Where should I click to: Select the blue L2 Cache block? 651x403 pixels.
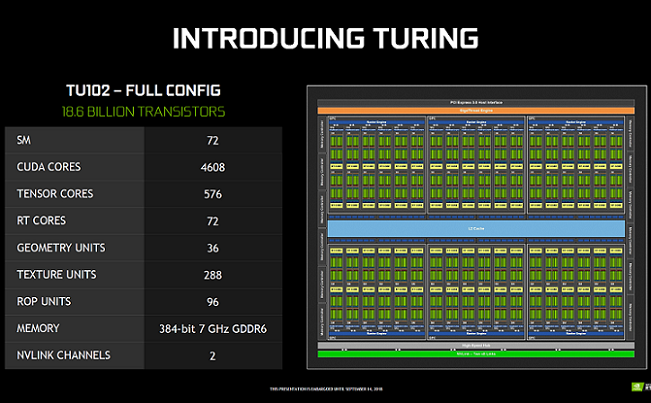(x=476, y=229)
